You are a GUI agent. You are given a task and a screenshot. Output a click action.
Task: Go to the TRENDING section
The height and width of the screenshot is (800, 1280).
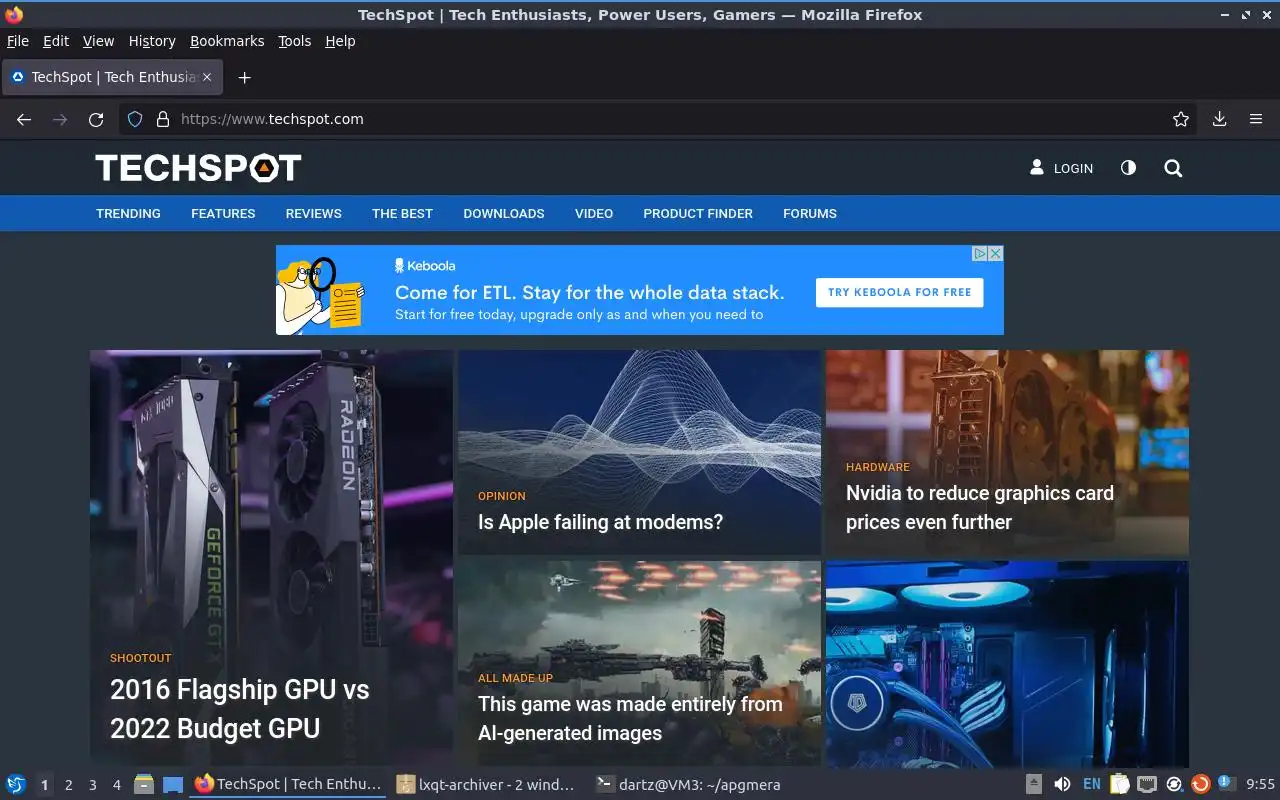(128, 213)
